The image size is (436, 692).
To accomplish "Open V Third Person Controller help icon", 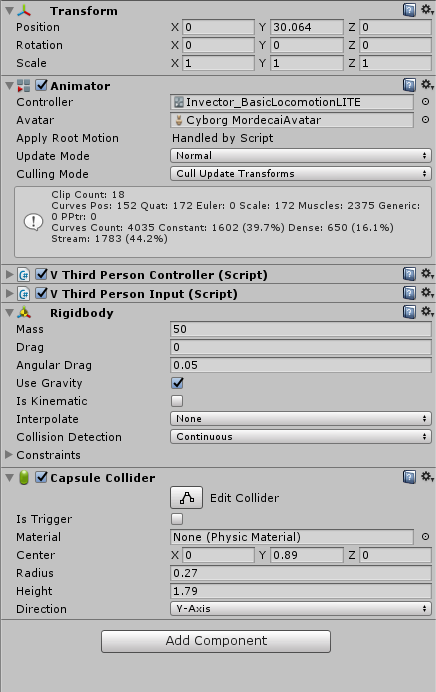I will pyautogui.click(x=409, y=274).
